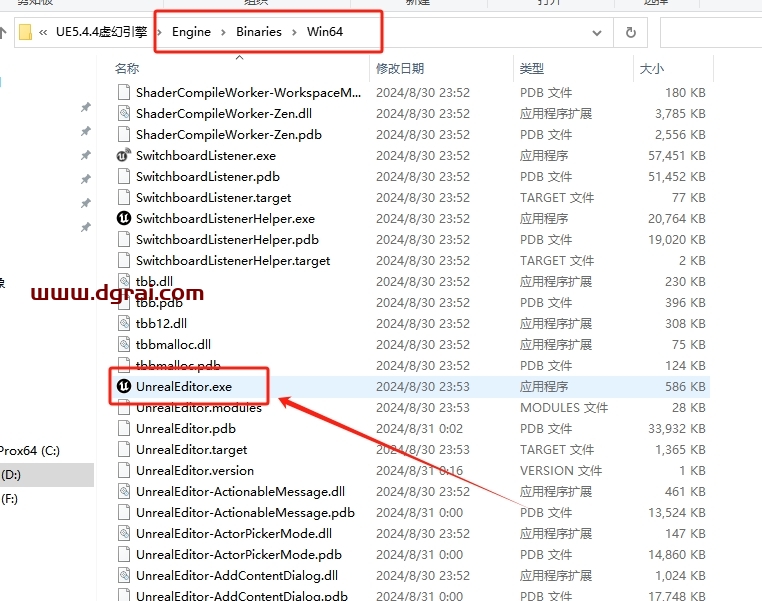Click the UnrealEditor.exe Unreal Engine icon
The height and width of the screenshot is (601, 762).
click(x=123, y=387)
